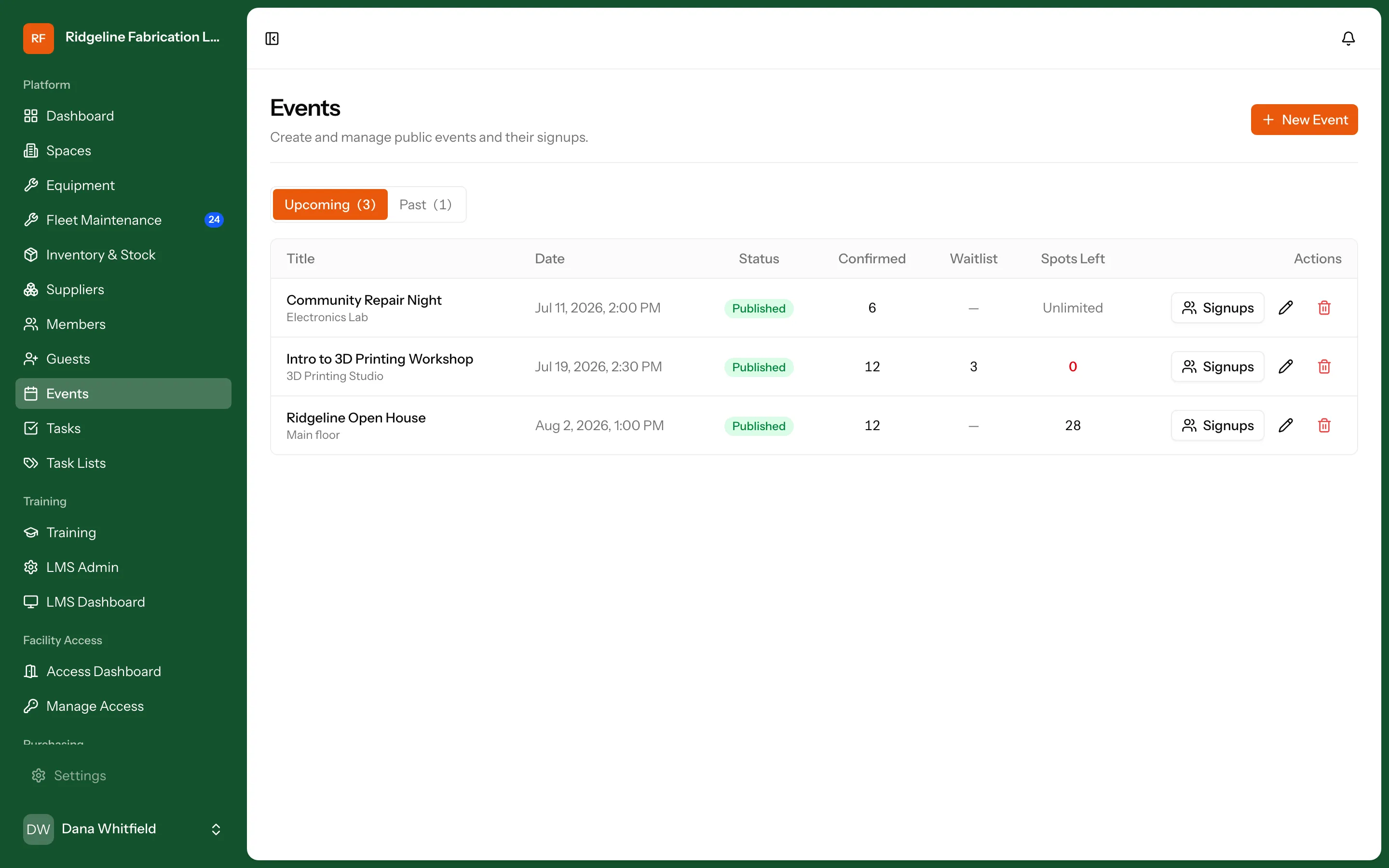
Task: Click the 3D Printing Studio location text
Action: point(335,376)
